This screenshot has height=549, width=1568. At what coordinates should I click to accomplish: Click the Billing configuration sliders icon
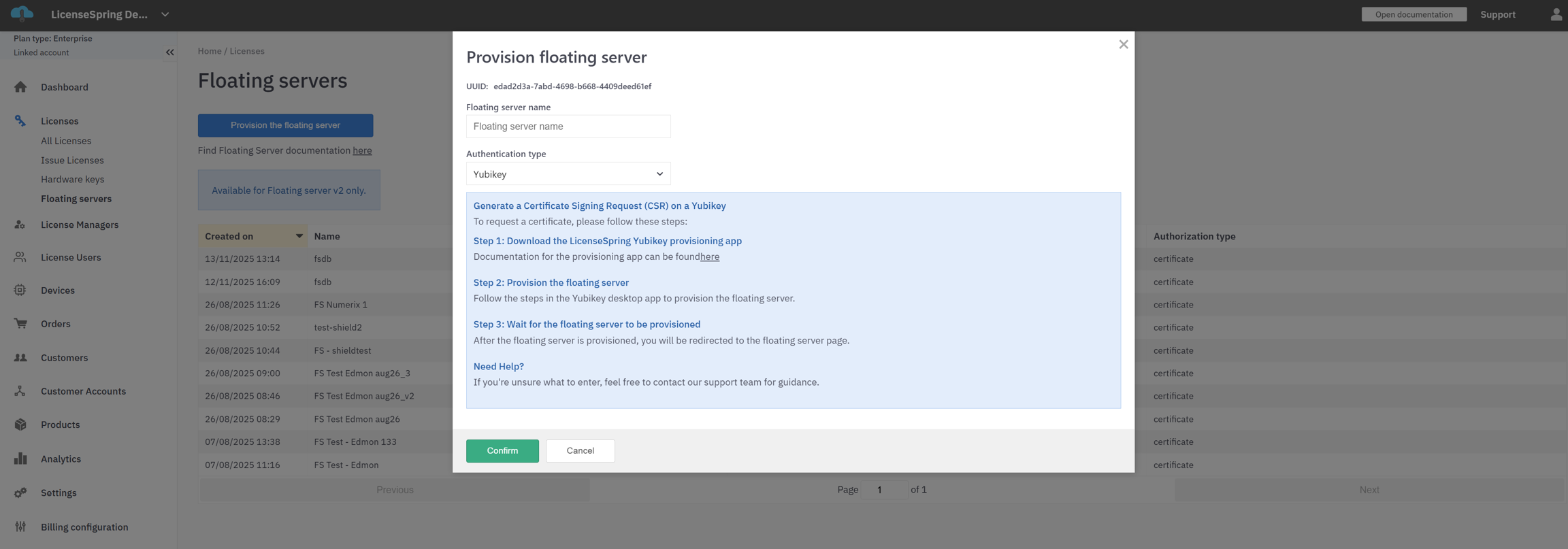[20, 527]
